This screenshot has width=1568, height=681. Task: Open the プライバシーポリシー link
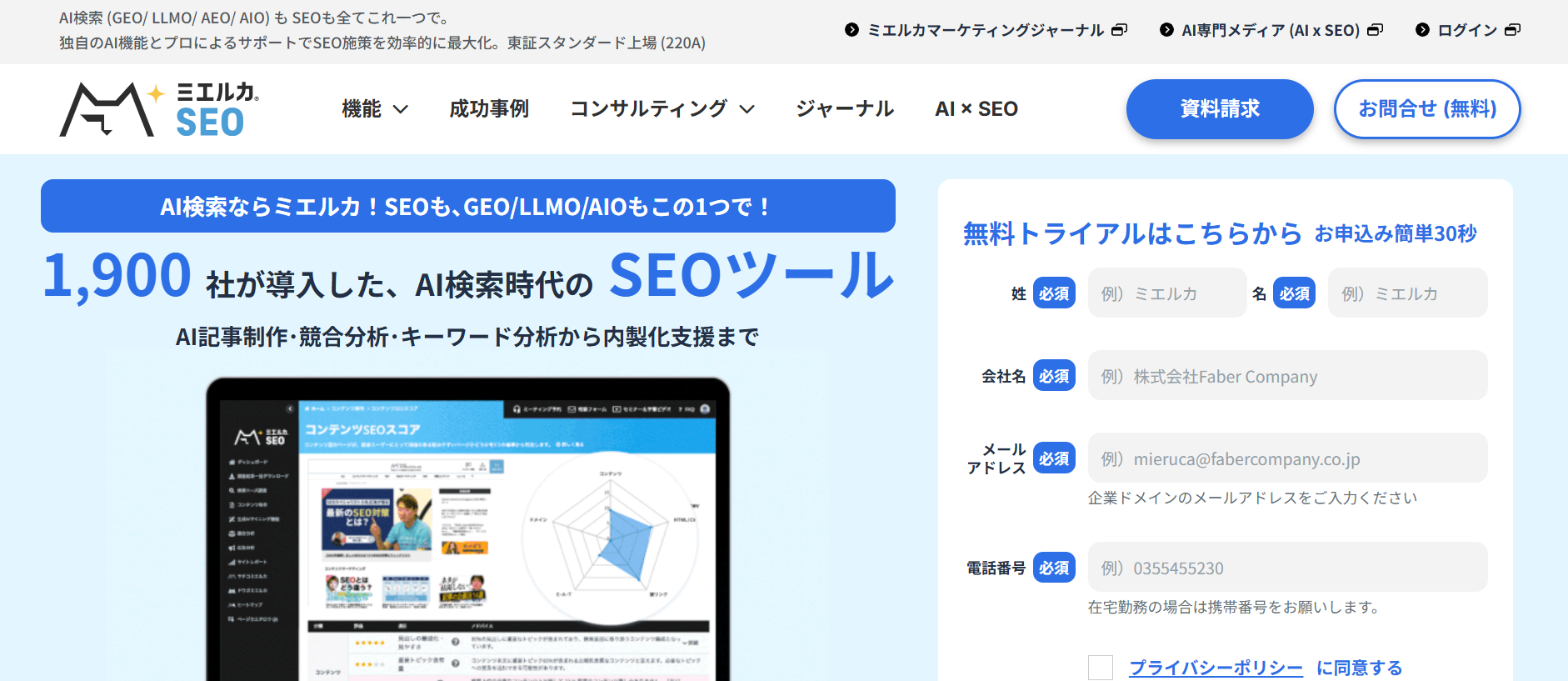[x=1216, y=668]
